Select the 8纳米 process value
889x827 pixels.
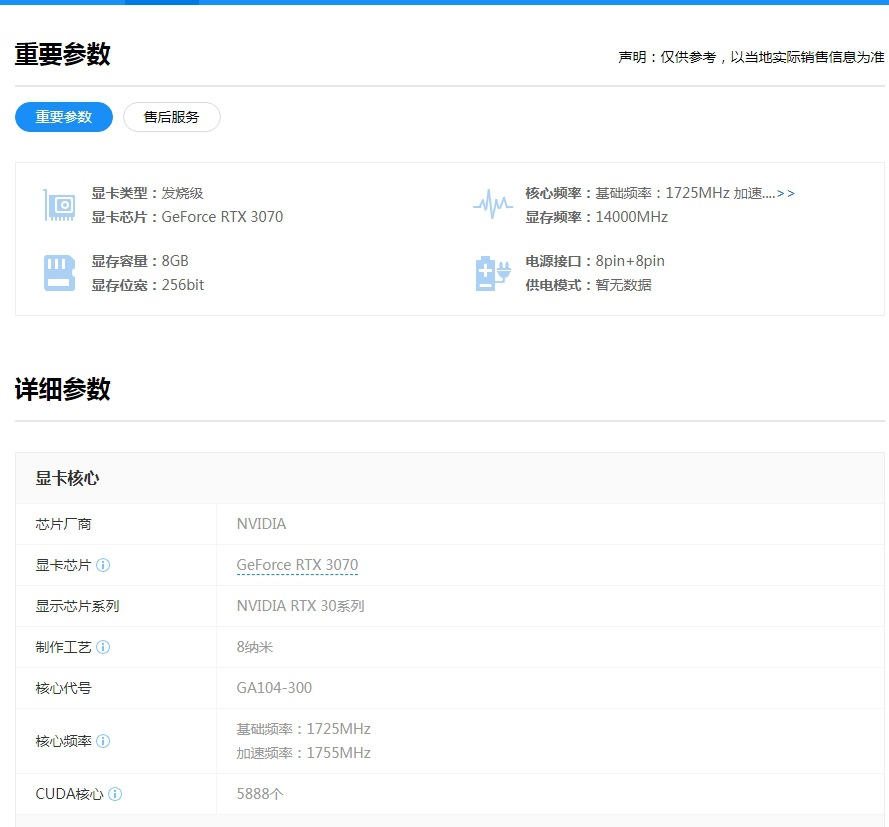255,647
